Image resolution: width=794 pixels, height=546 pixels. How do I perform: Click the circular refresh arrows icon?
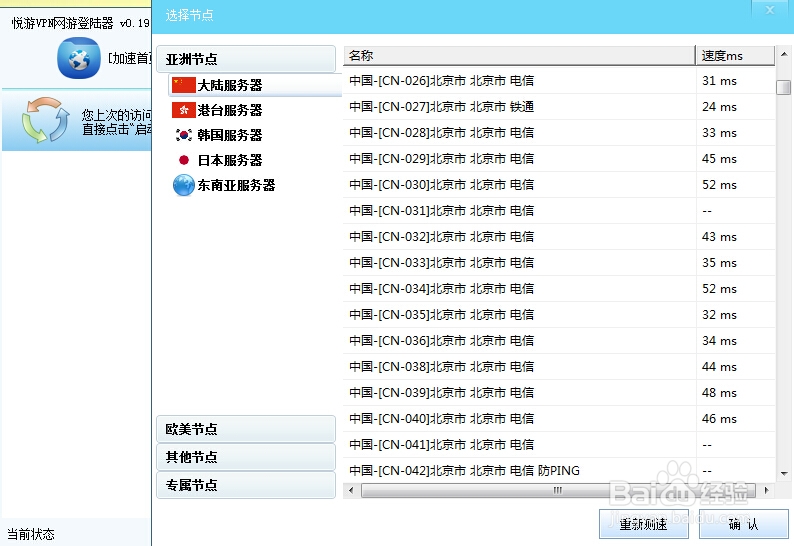coord(46,120)
